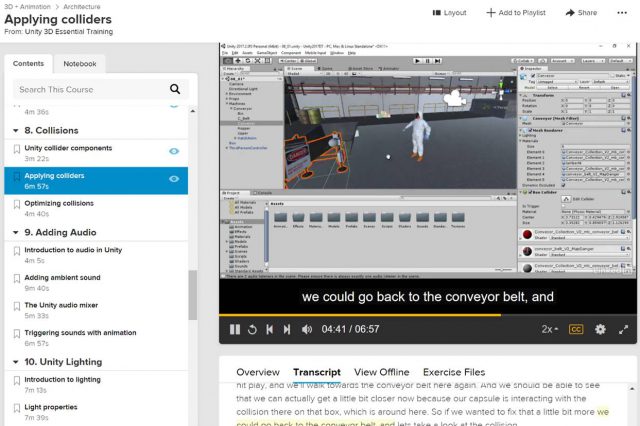Open the more options ellipsis menu
Screen dimensions: 640x426
pos(622,13)
